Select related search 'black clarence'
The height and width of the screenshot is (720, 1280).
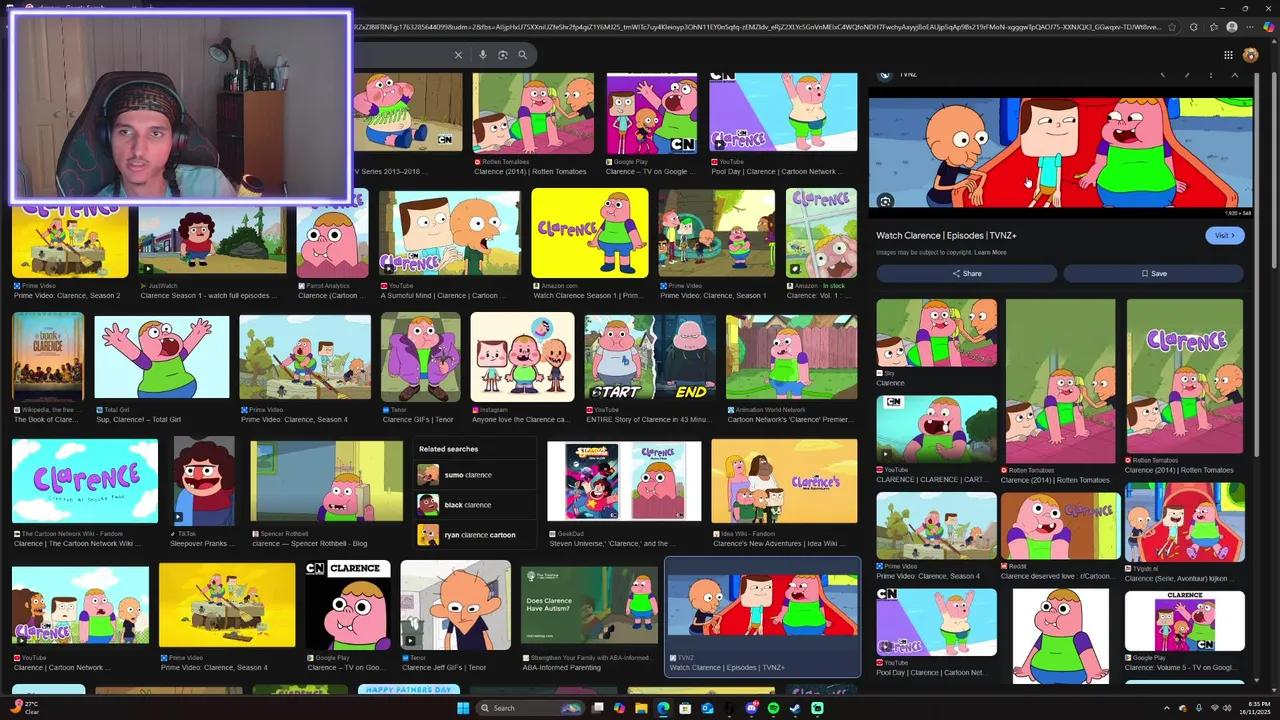475,505
